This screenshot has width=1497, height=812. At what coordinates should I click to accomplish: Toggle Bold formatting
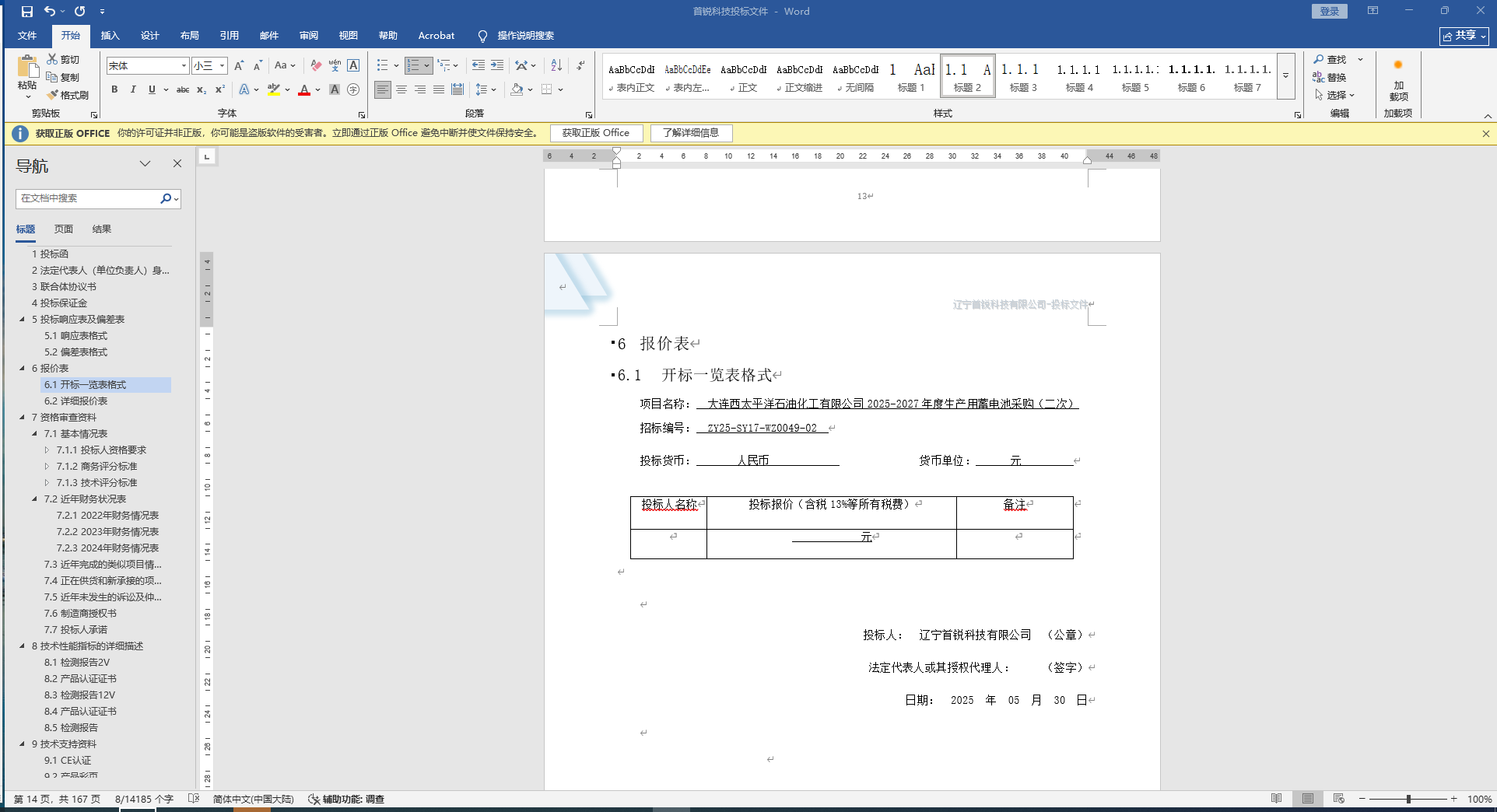[114, 89]
